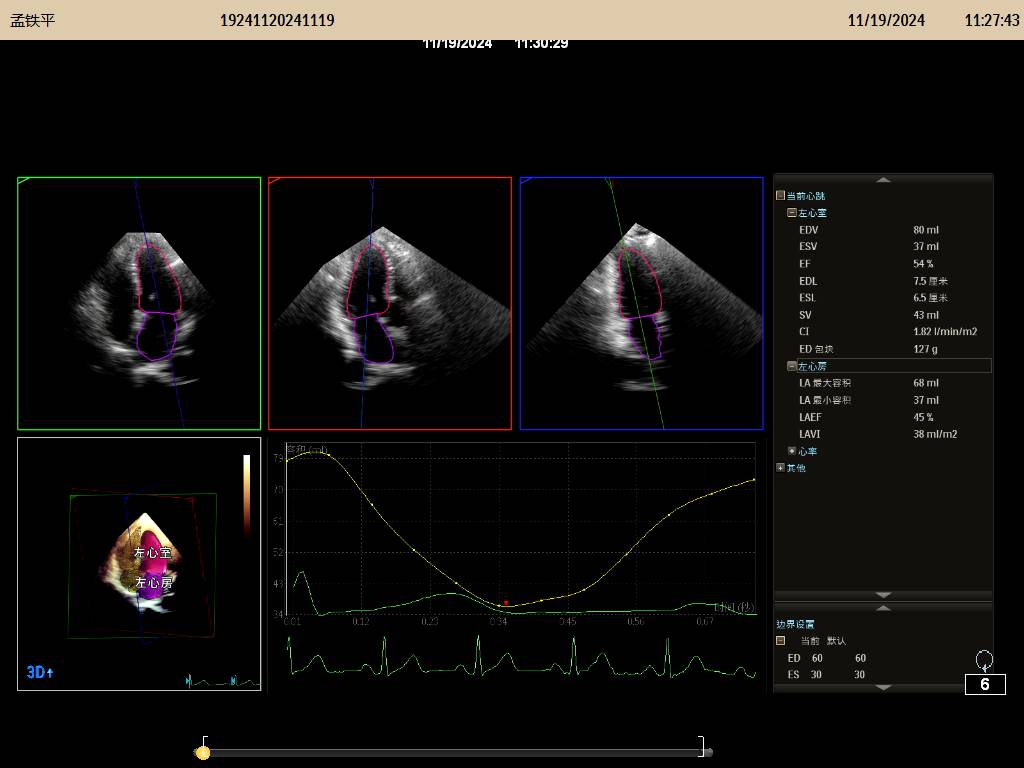Click the scroll-up arrow atop measurements panel
The image size is (1024, 768).
pyautogui.click(x=883, y=180)
